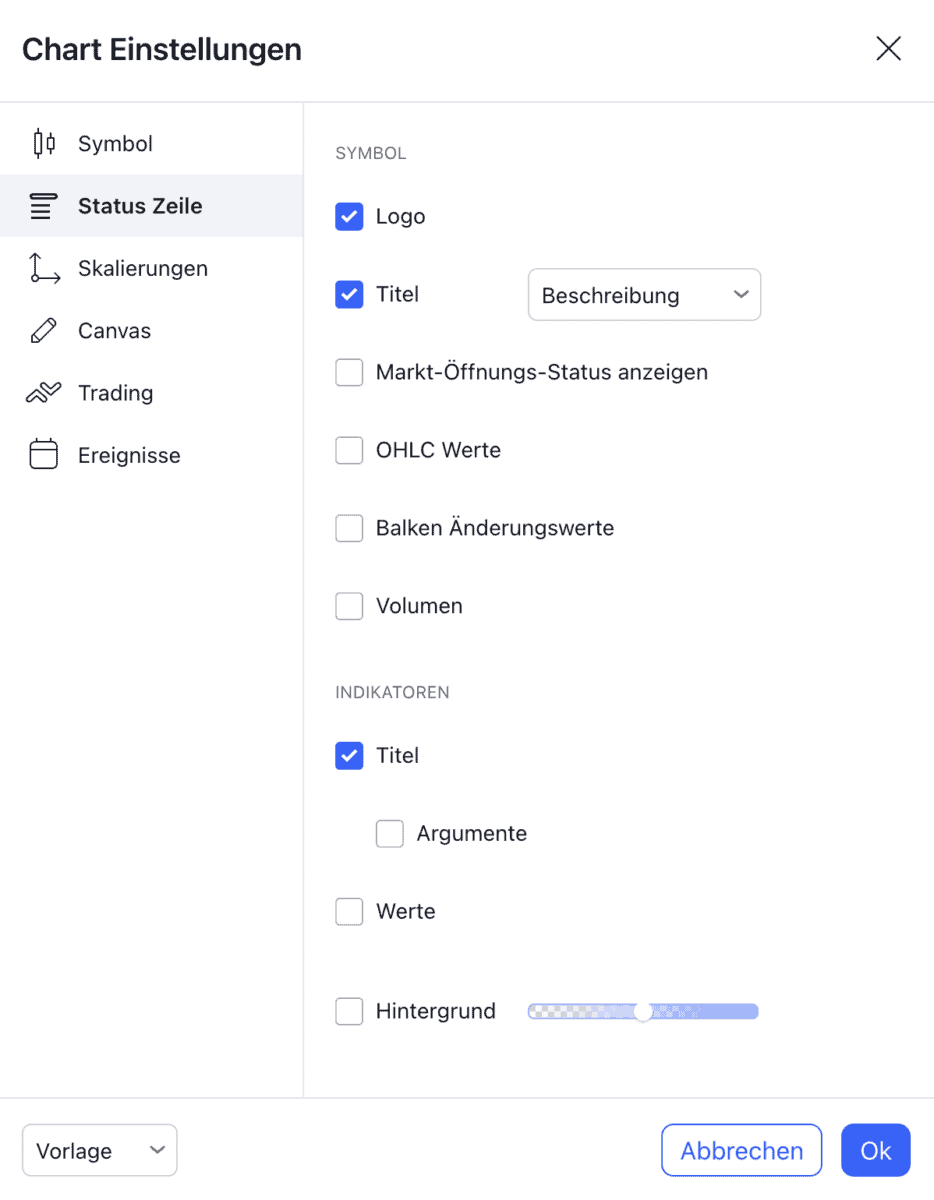Disable the Logo checkbox

point(349,216)
